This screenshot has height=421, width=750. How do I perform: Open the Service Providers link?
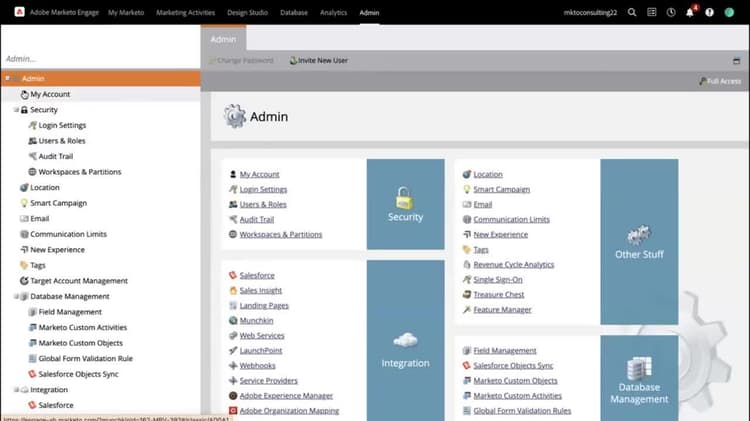pos(268,381)
